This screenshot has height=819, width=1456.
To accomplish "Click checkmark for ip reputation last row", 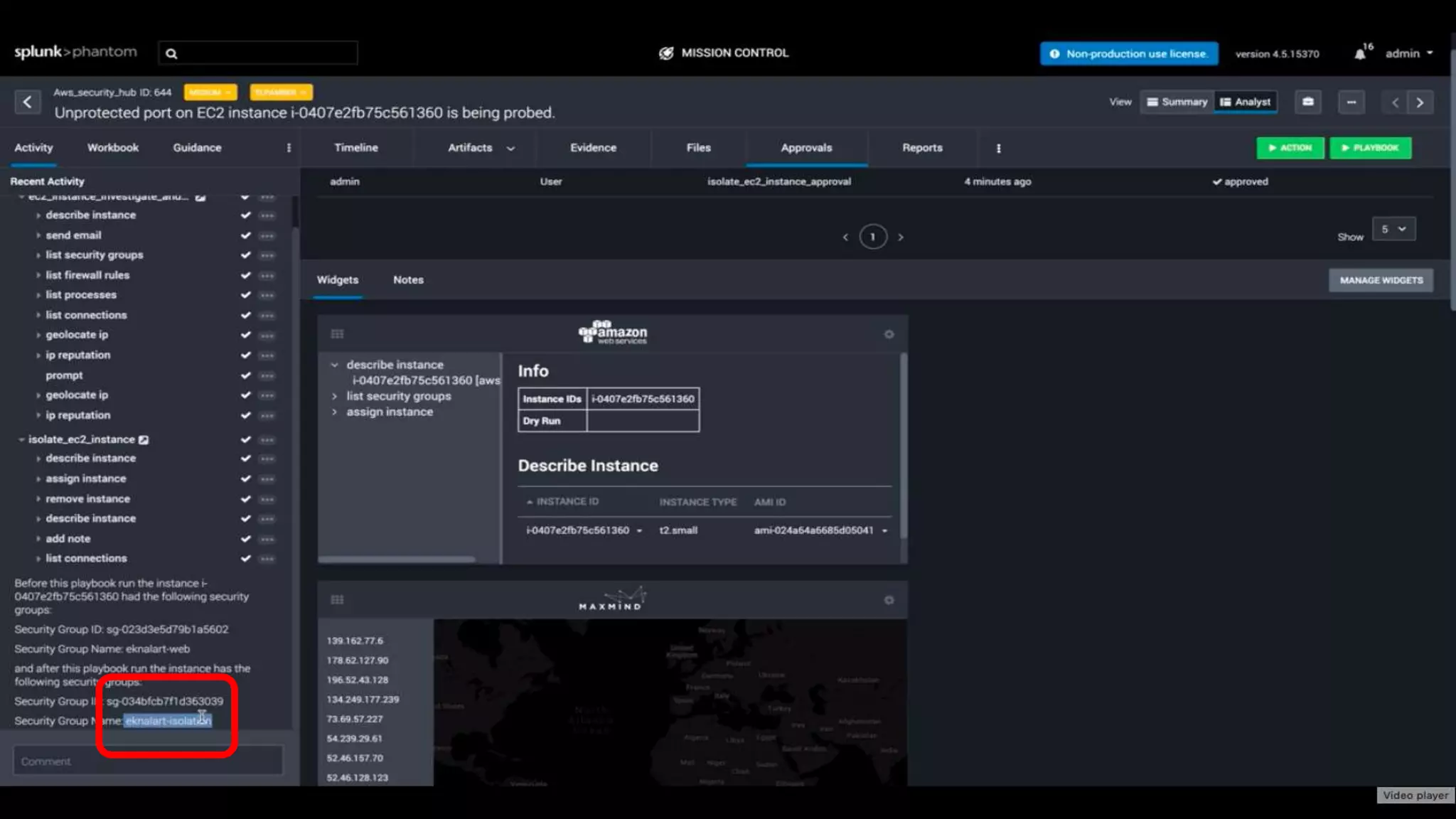I will (245, 415).
